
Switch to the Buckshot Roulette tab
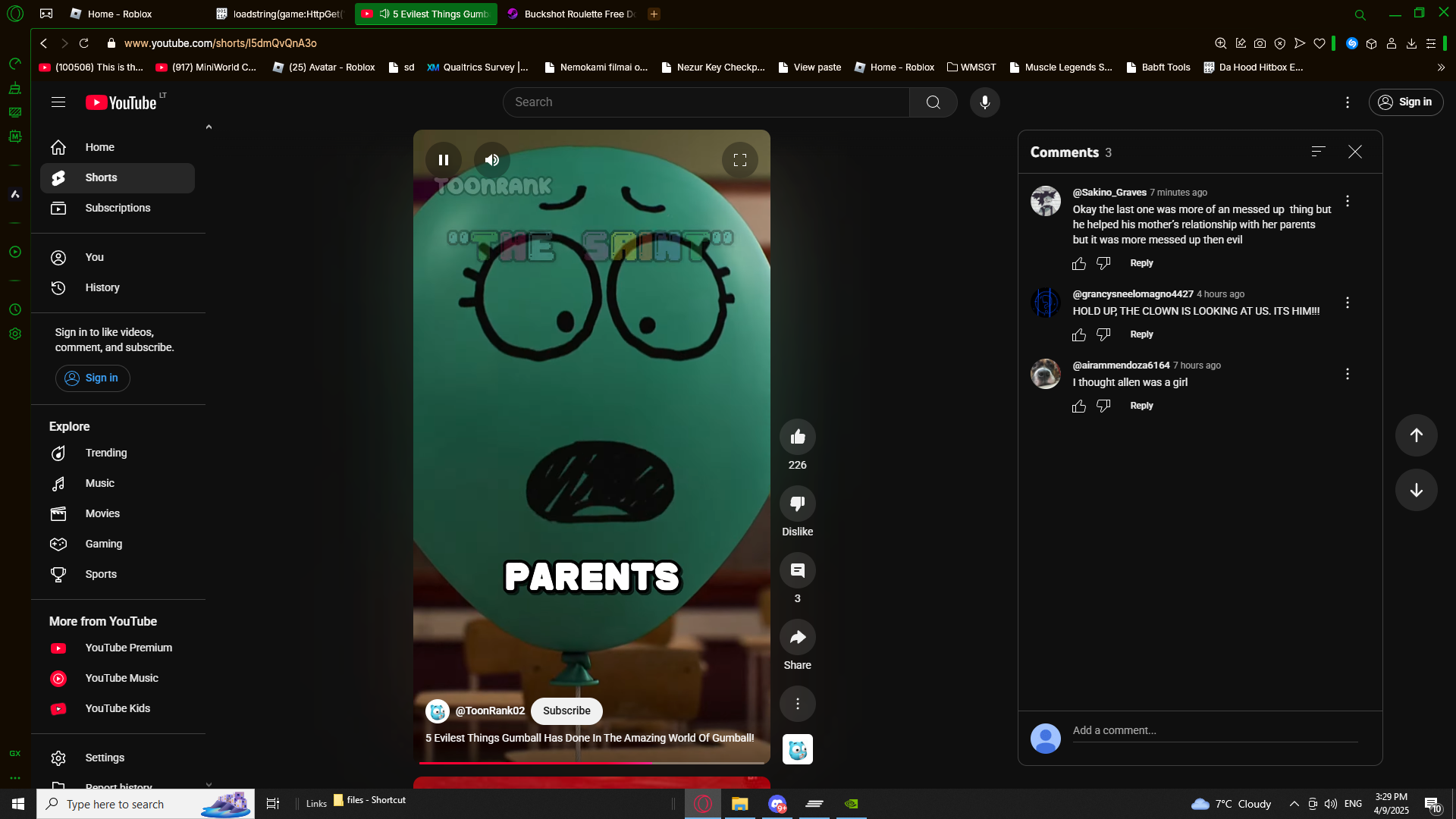point(571,14)
